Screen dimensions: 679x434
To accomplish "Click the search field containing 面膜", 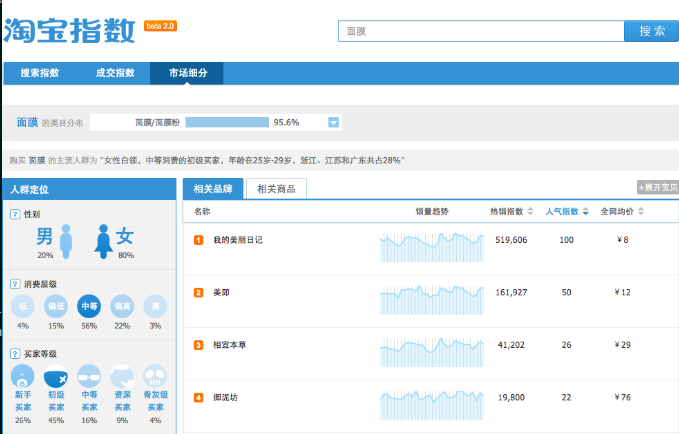I will point(481,31).
